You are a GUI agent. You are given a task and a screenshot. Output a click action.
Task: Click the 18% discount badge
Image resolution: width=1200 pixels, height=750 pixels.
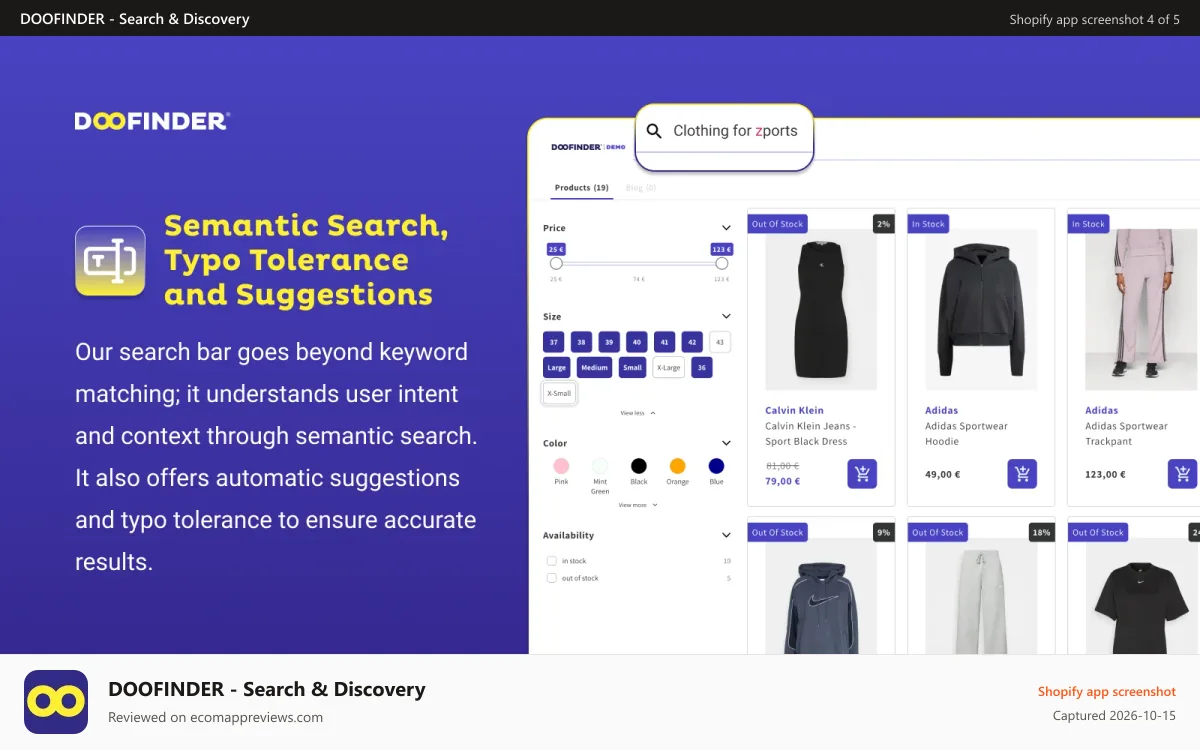pyautogui.click(x=1041, y=532)
